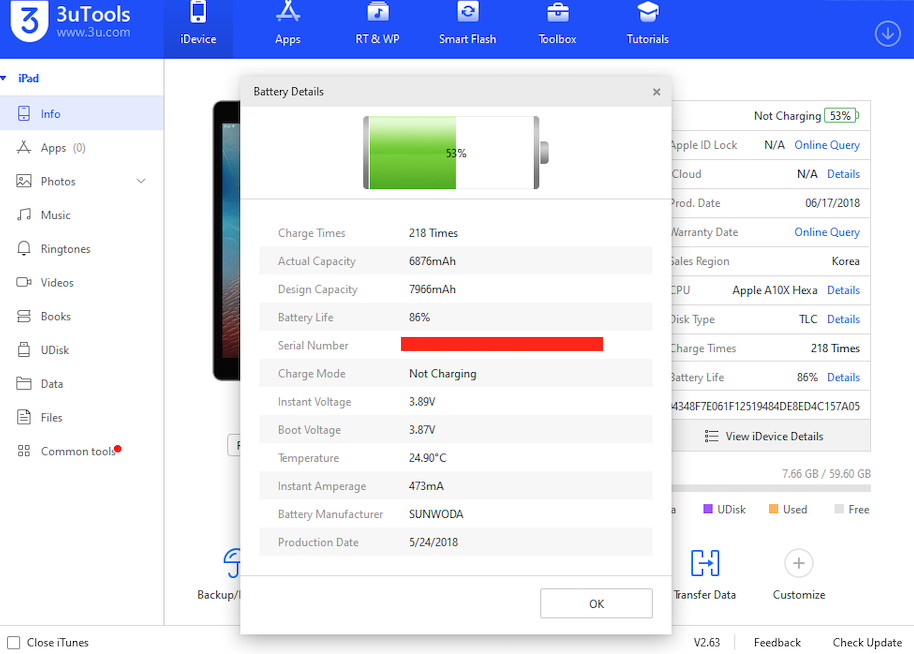The image size is (914, 654).
Task: Click View iDevice Details button
Action: tap(771, 436)
